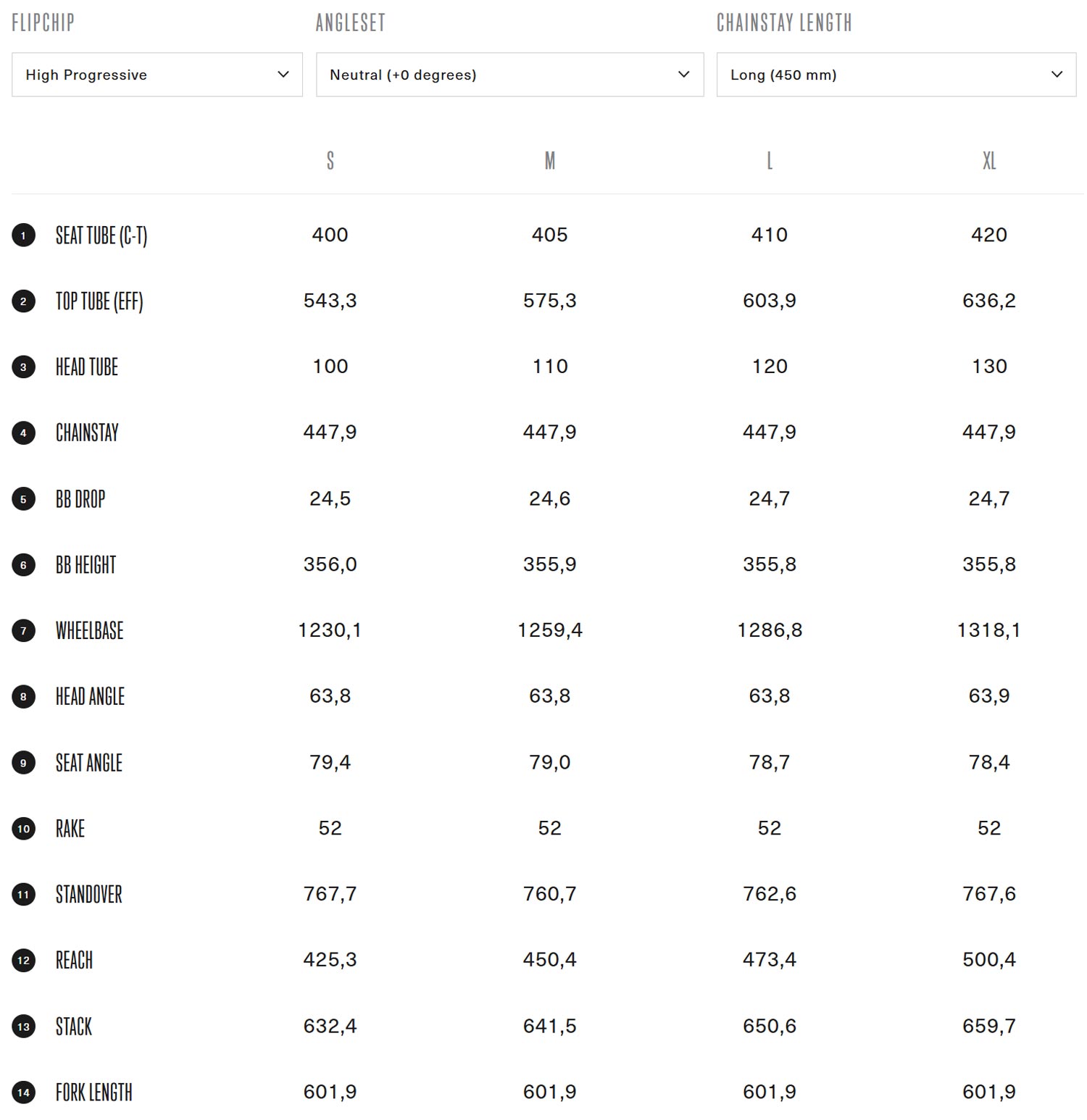Click the BB Height row label

coord(86,565)
